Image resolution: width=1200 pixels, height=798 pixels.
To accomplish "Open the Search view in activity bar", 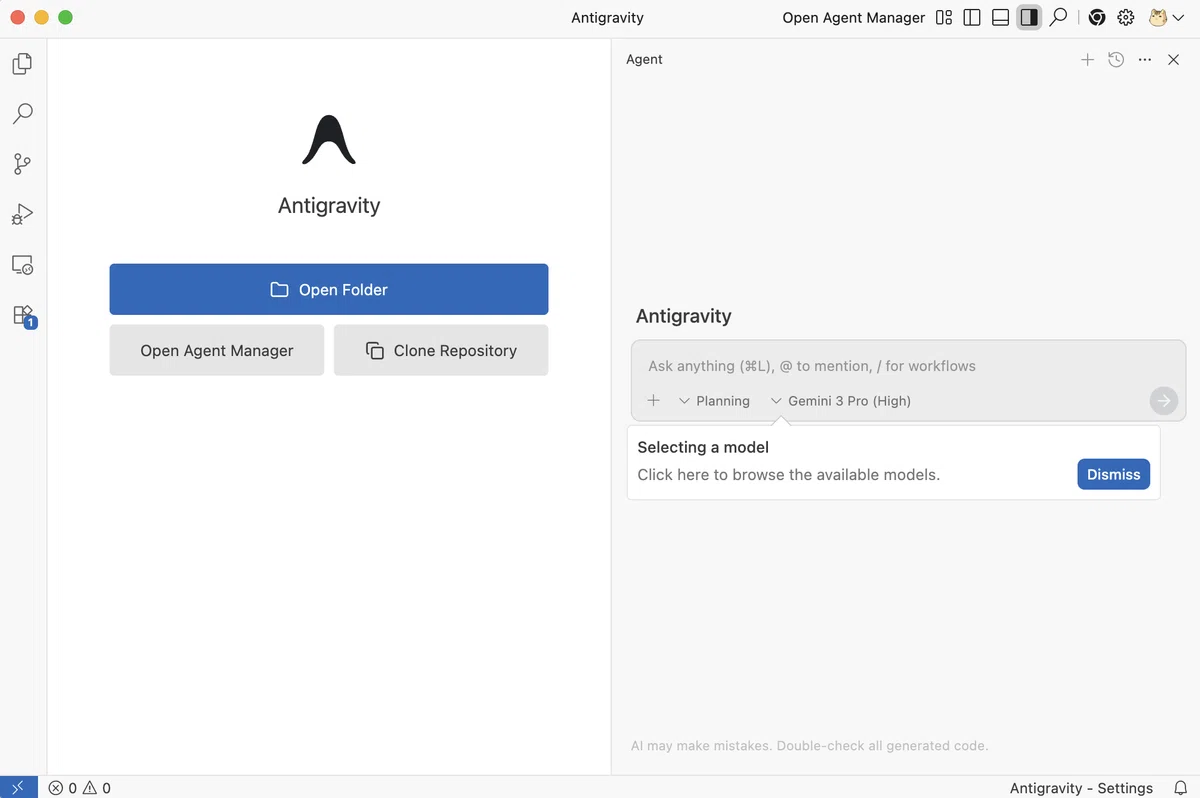I will pyautogui.click(x=22, y=114).
